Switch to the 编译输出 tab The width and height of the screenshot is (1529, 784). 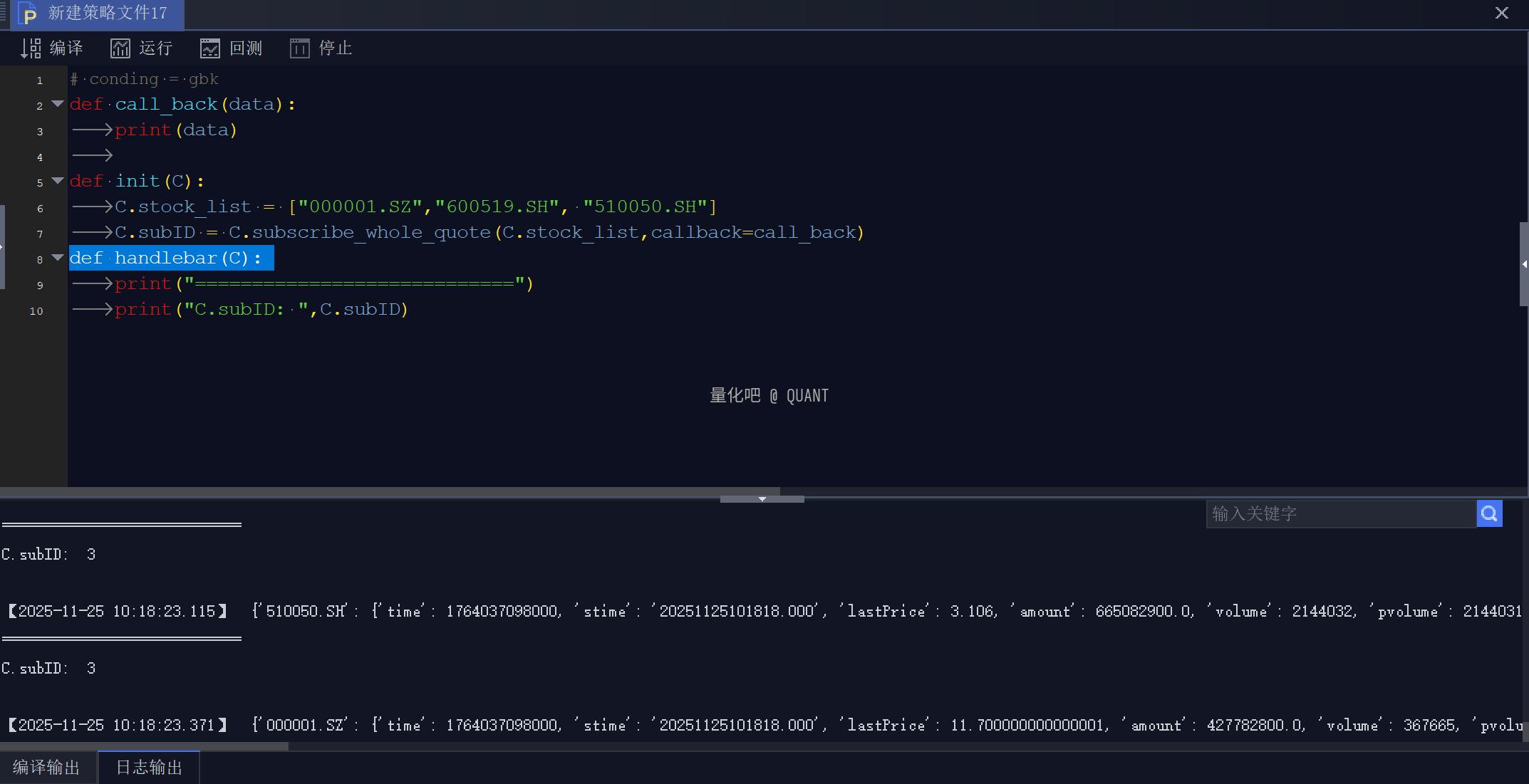(x=46, y=768)
